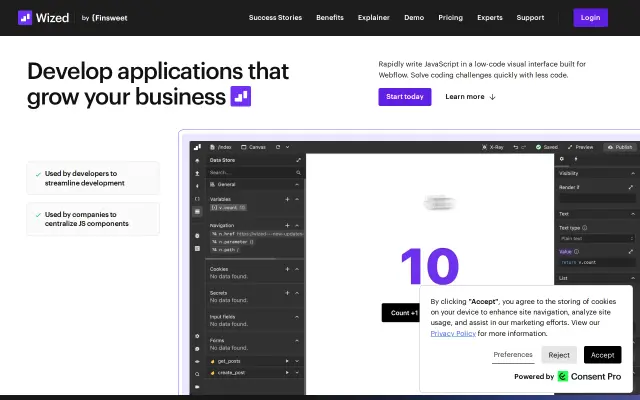
Task: Expand the Render if editor with its expand icon
Action: tap(631, 187)
